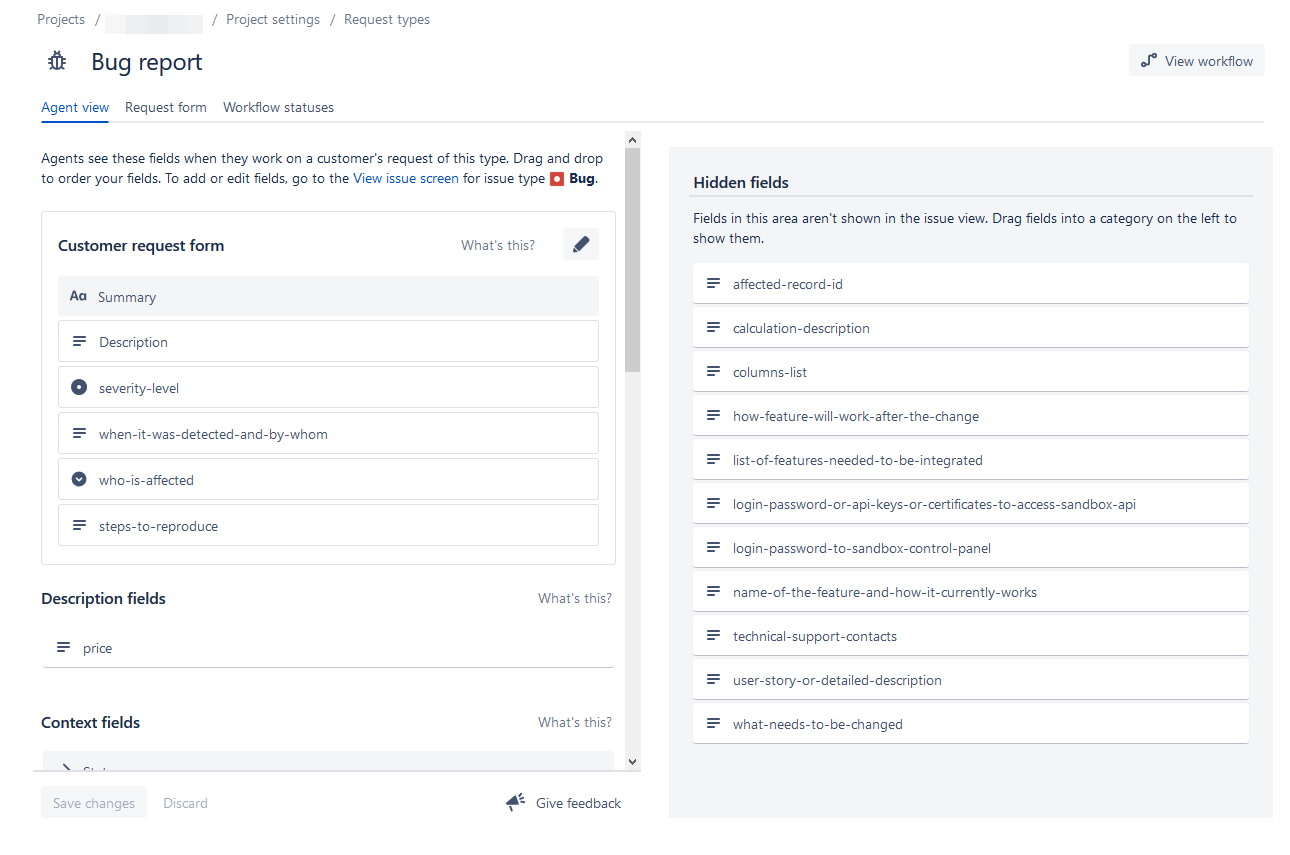
Task: Click the Customer request form heading
Action: (141, 245)
